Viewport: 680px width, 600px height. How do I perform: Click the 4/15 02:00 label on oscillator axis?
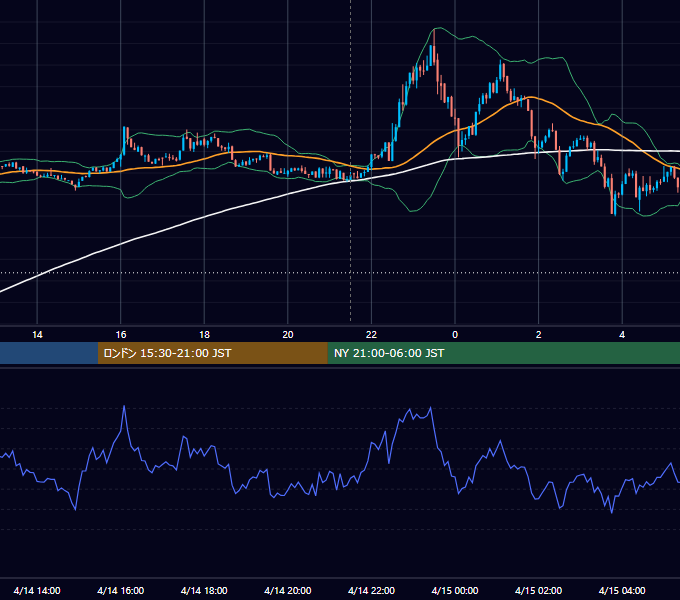(x=538, y=590)
